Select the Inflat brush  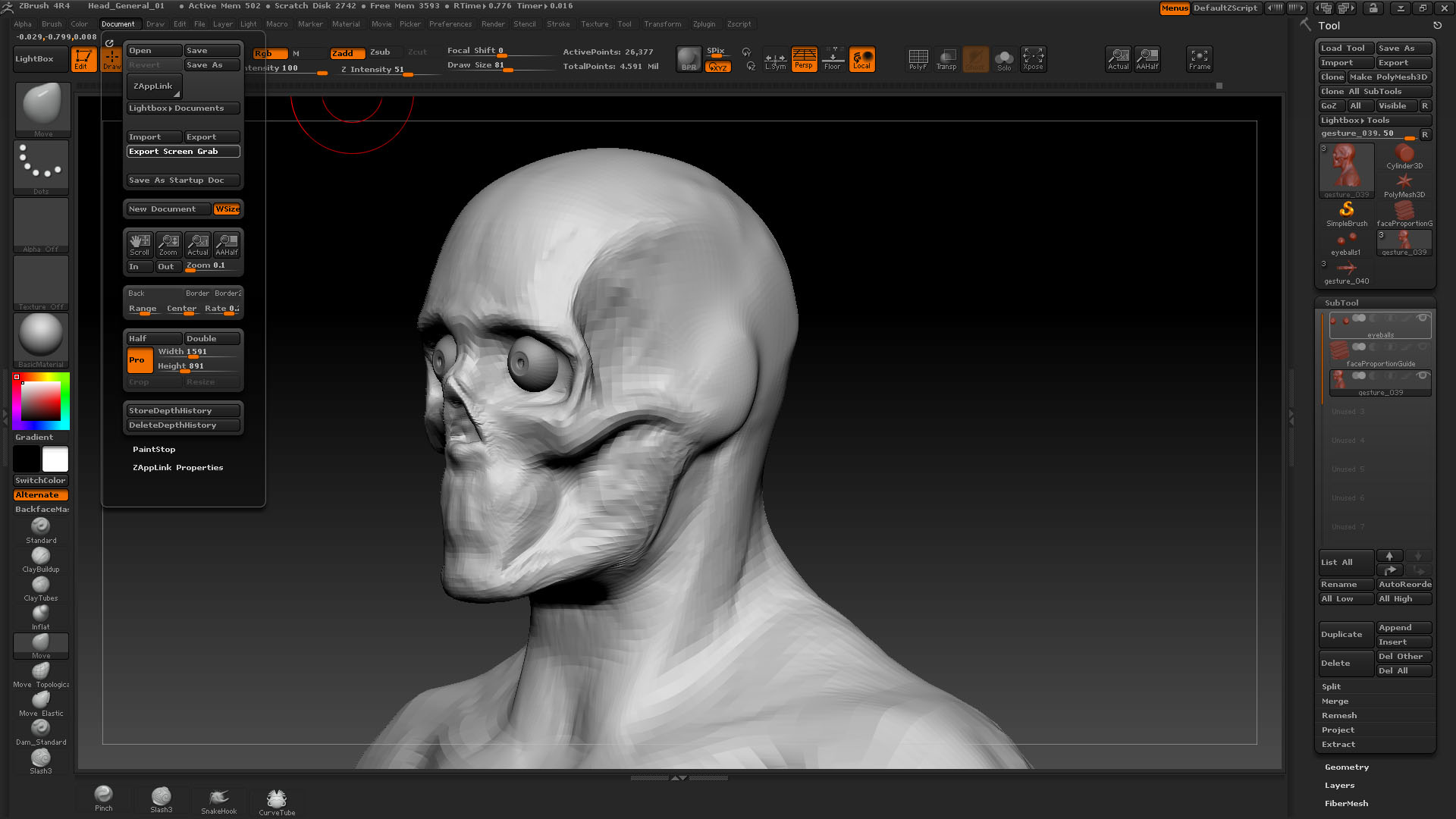(x=41, y=617)
